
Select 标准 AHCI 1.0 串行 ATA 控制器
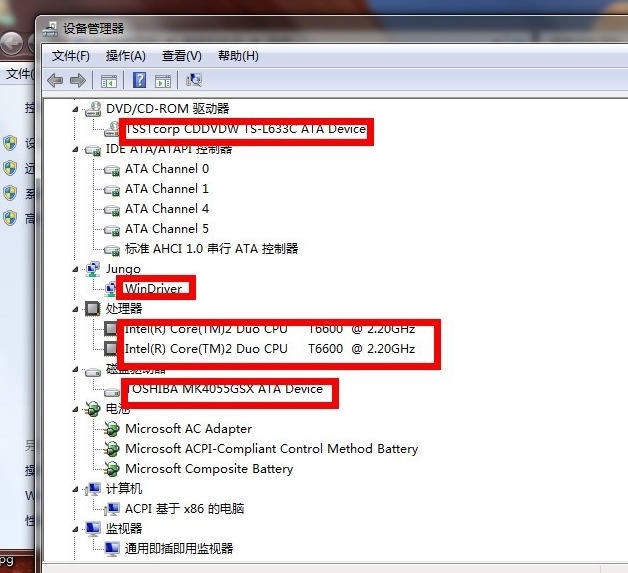click(x=211, y=249)
